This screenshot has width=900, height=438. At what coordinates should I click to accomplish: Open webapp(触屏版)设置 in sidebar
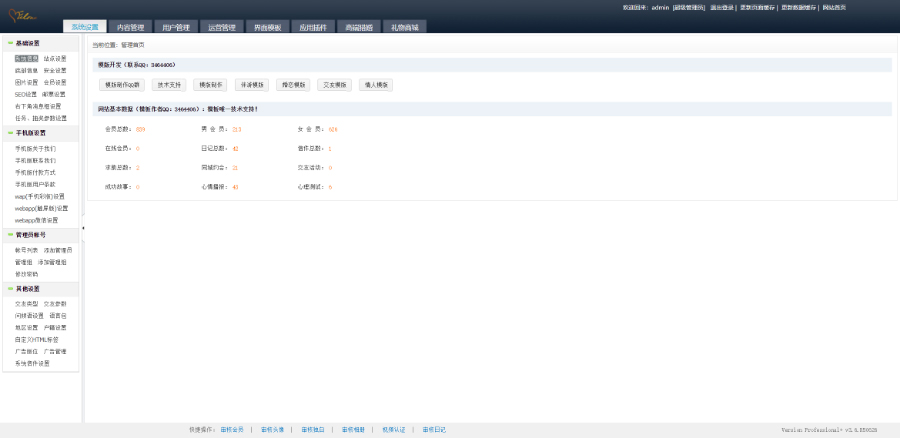coord(41,208)
